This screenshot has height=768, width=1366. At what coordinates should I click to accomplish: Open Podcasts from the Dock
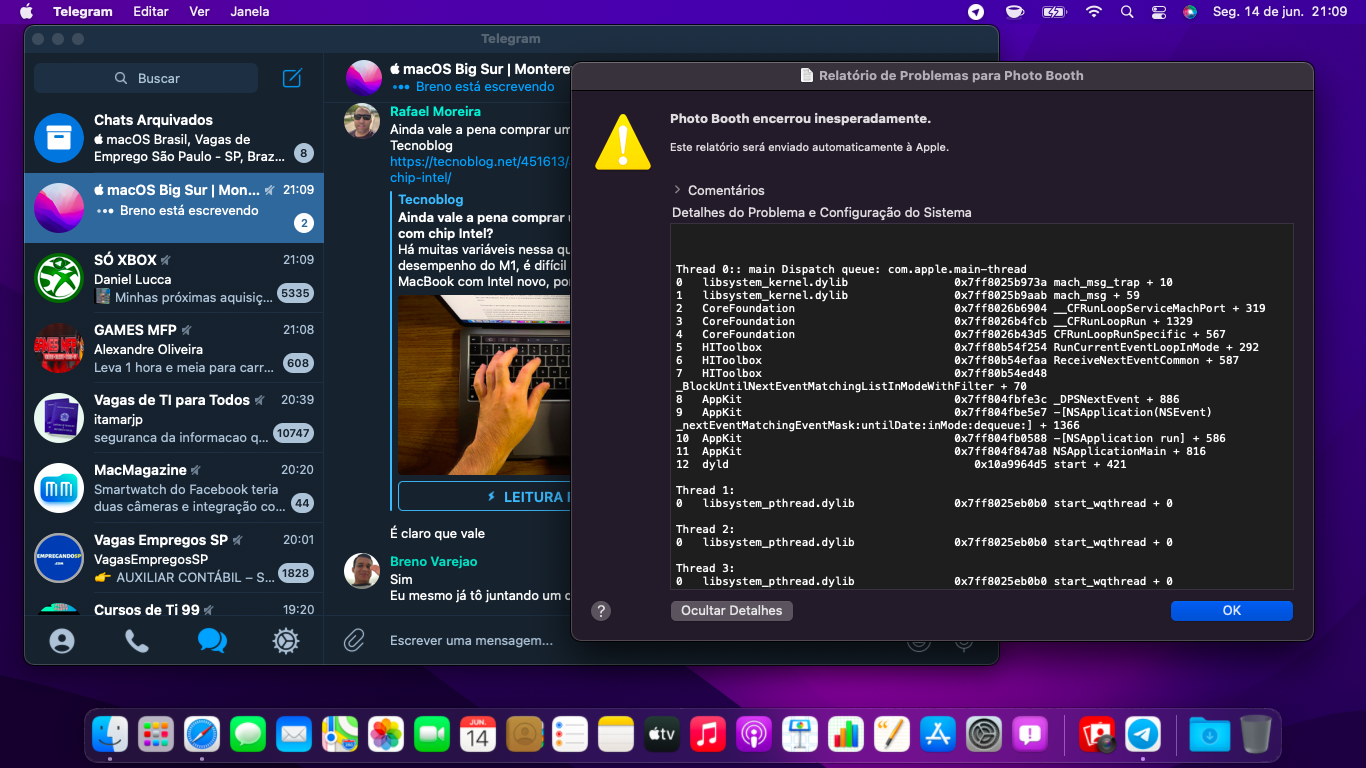[754, 735]
